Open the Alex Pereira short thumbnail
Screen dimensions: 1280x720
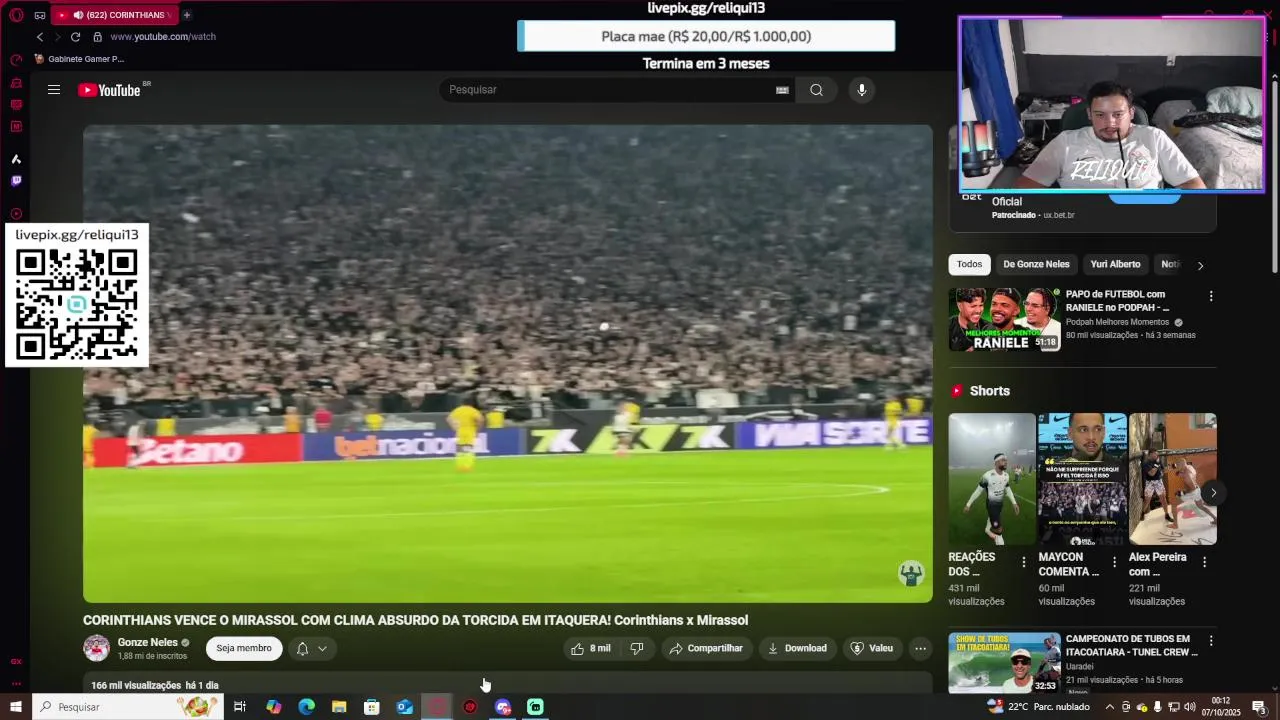point(1172,479)
